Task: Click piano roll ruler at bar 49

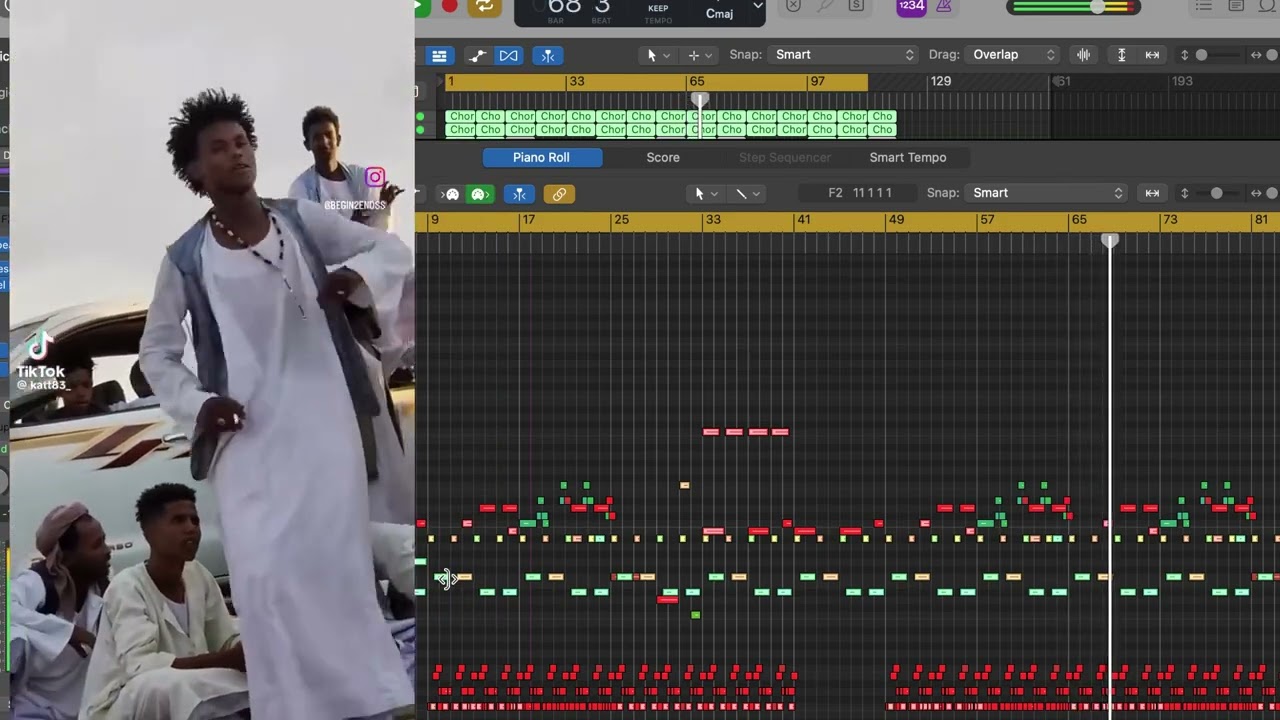Action: click(896, 220)
